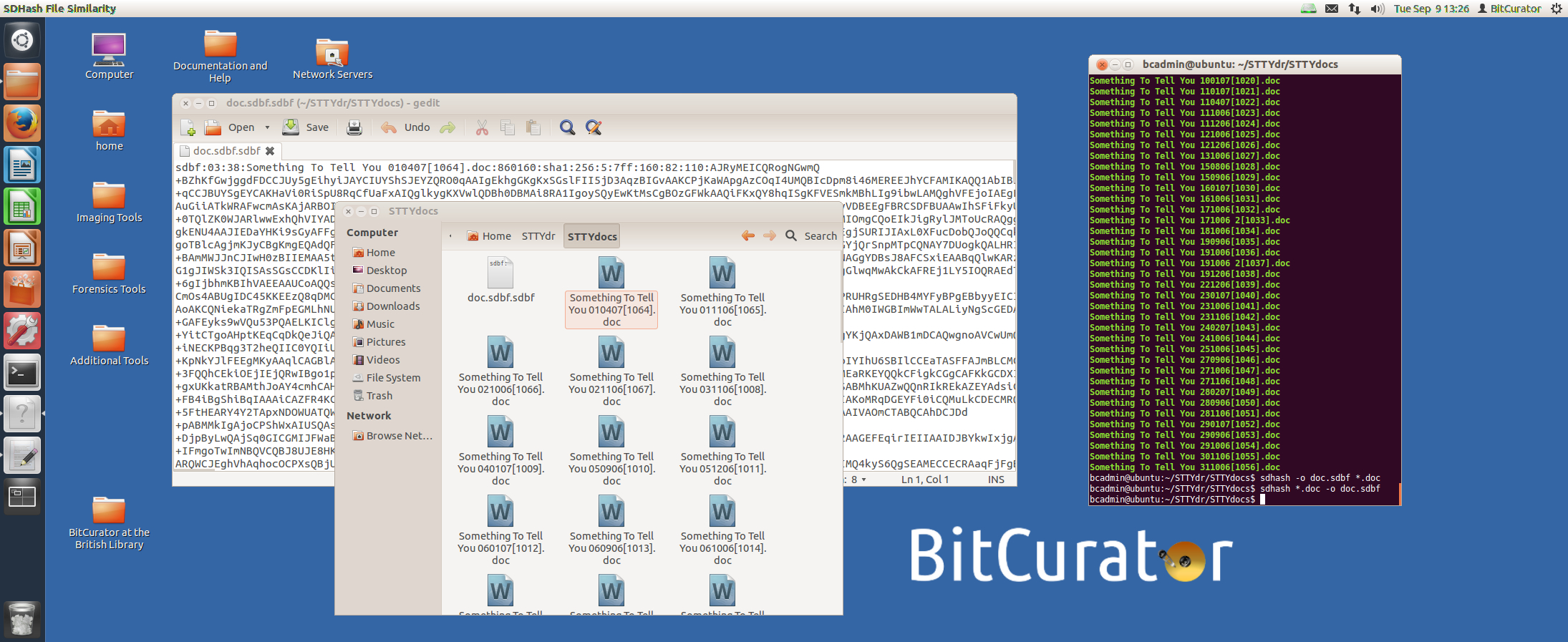Open the BitCurator user menu in top panel
This screenshot has width=1568, height=642.
click(x=1509, y=9)
